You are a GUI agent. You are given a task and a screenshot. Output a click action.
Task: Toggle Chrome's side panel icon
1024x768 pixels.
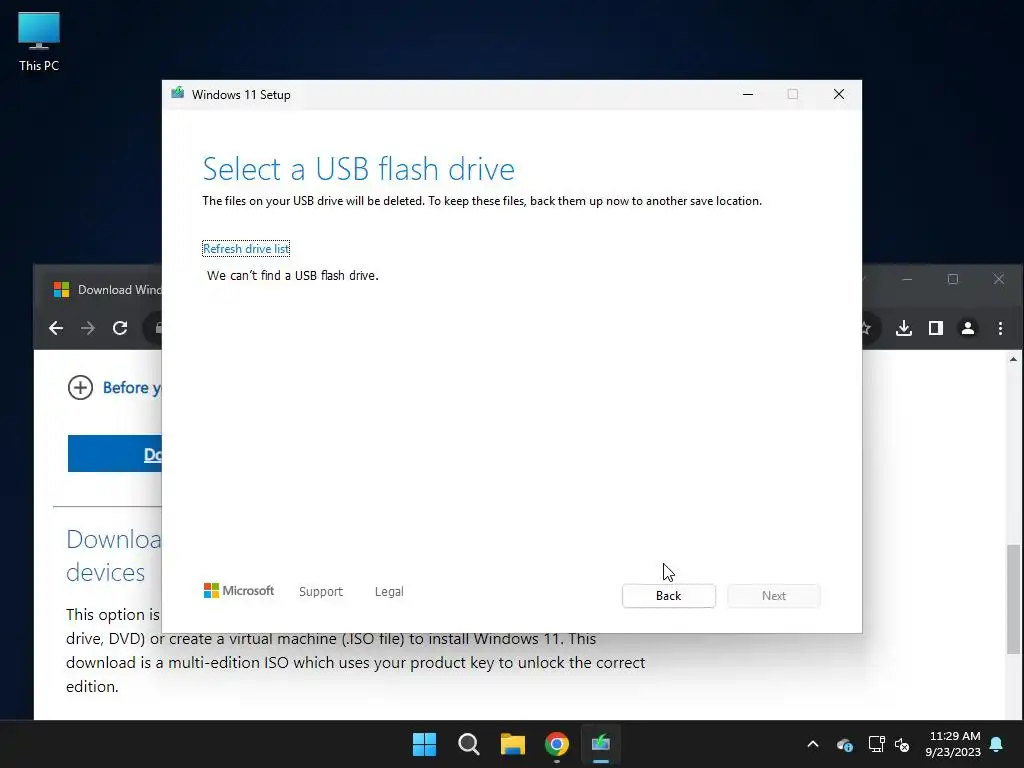[x=936, y=328]
